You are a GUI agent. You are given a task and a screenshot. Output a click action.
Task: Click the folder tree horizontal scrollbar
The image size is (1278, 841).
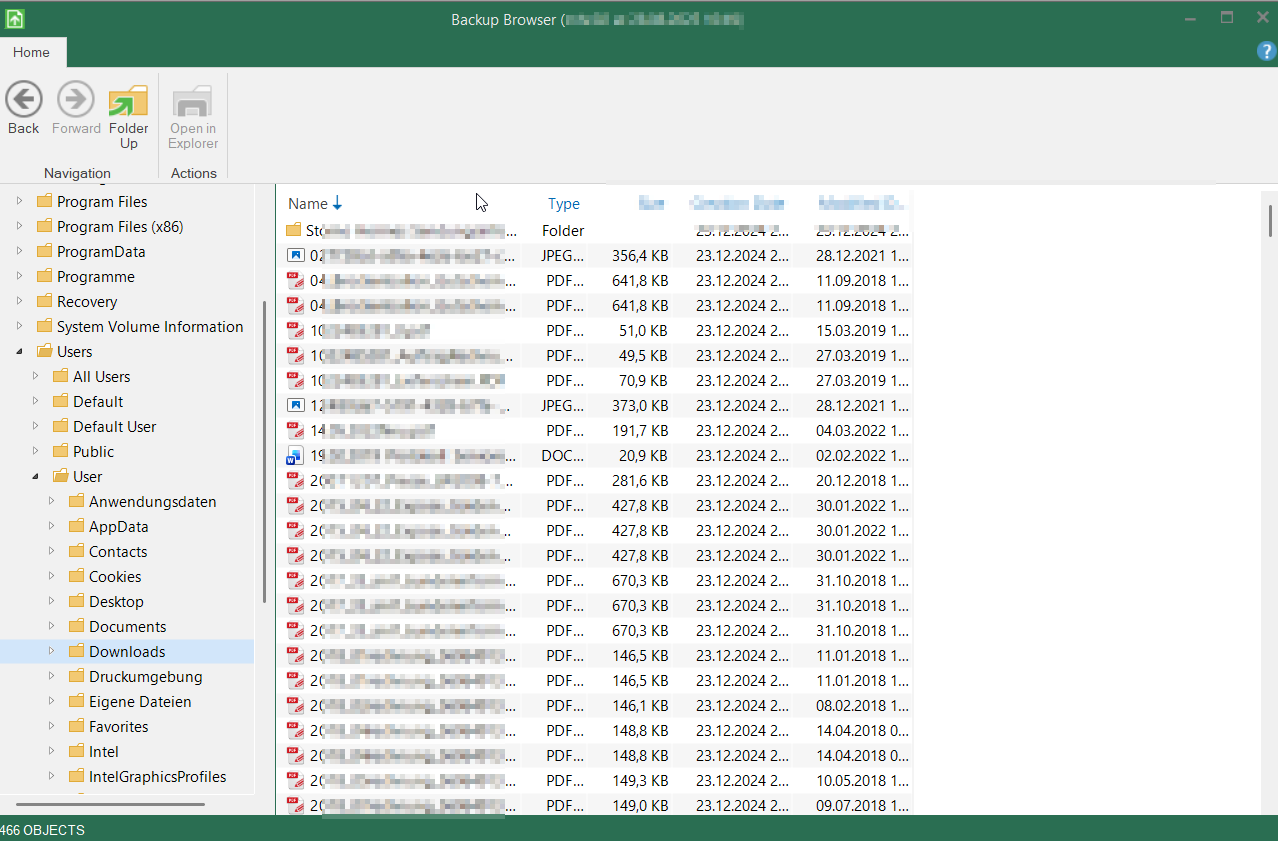pos(110,804)
